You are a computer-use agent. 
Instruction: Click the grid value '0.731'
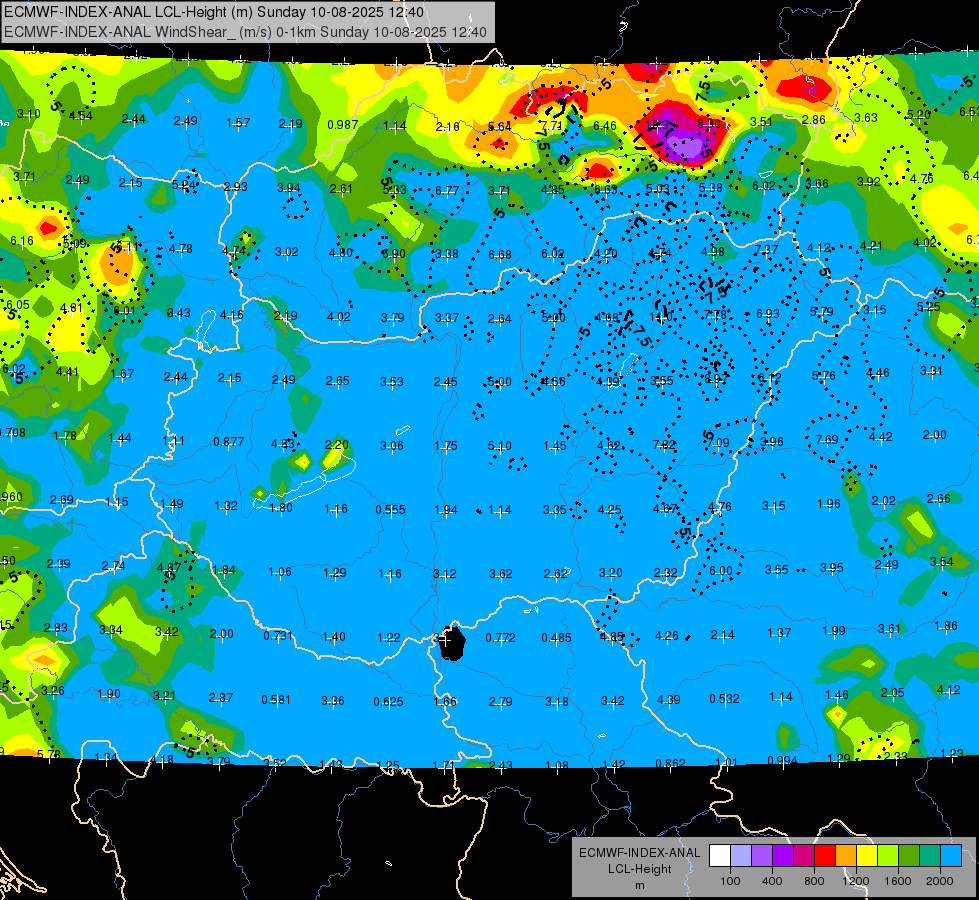point(278,635)
